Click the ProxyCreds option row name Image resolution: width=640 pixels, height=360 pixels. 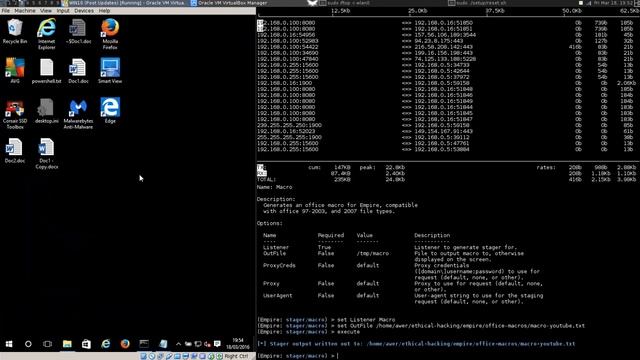coord(279,265)
